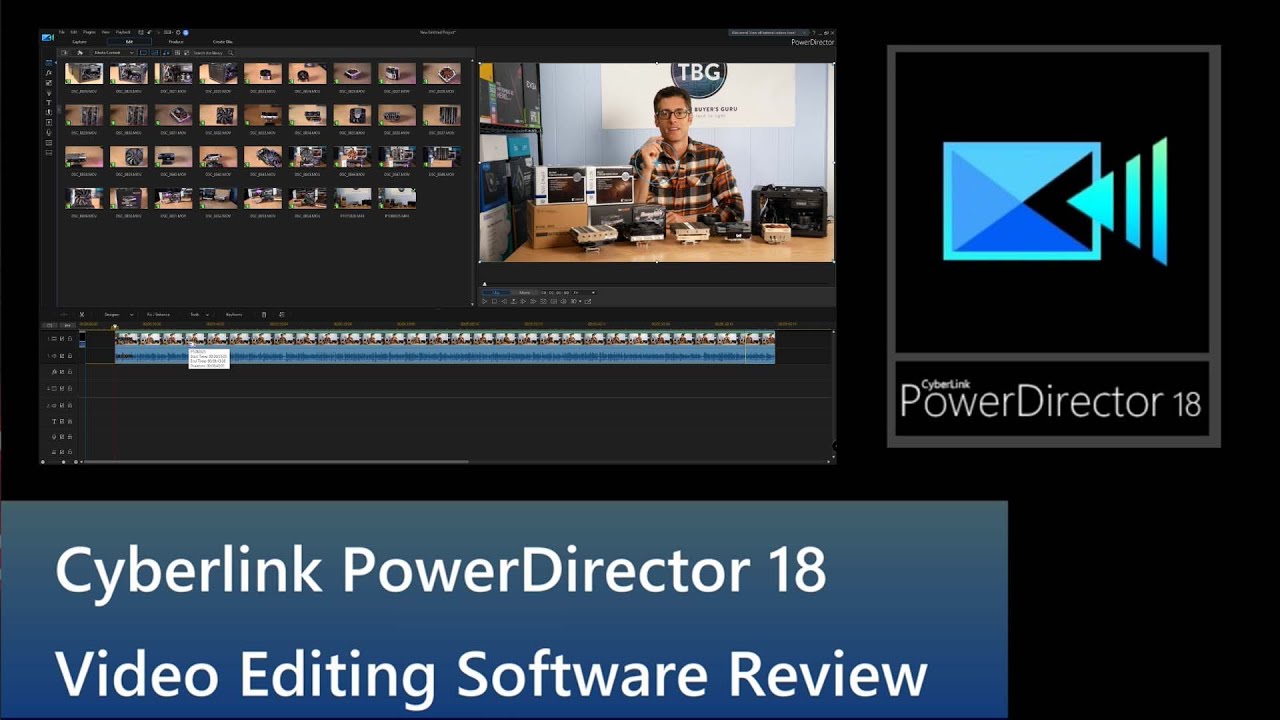Undock the preview window icon
The height and width of the screenshot is (720, 1280).
click(588, 301)
